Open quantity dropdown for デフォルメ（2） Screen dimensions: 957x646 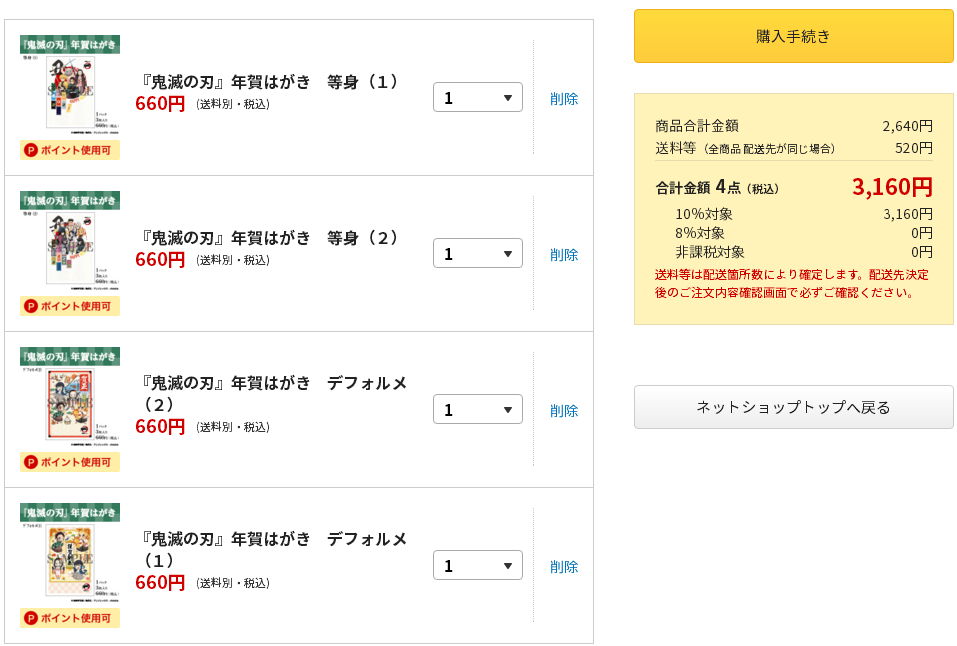pos(477,409)
